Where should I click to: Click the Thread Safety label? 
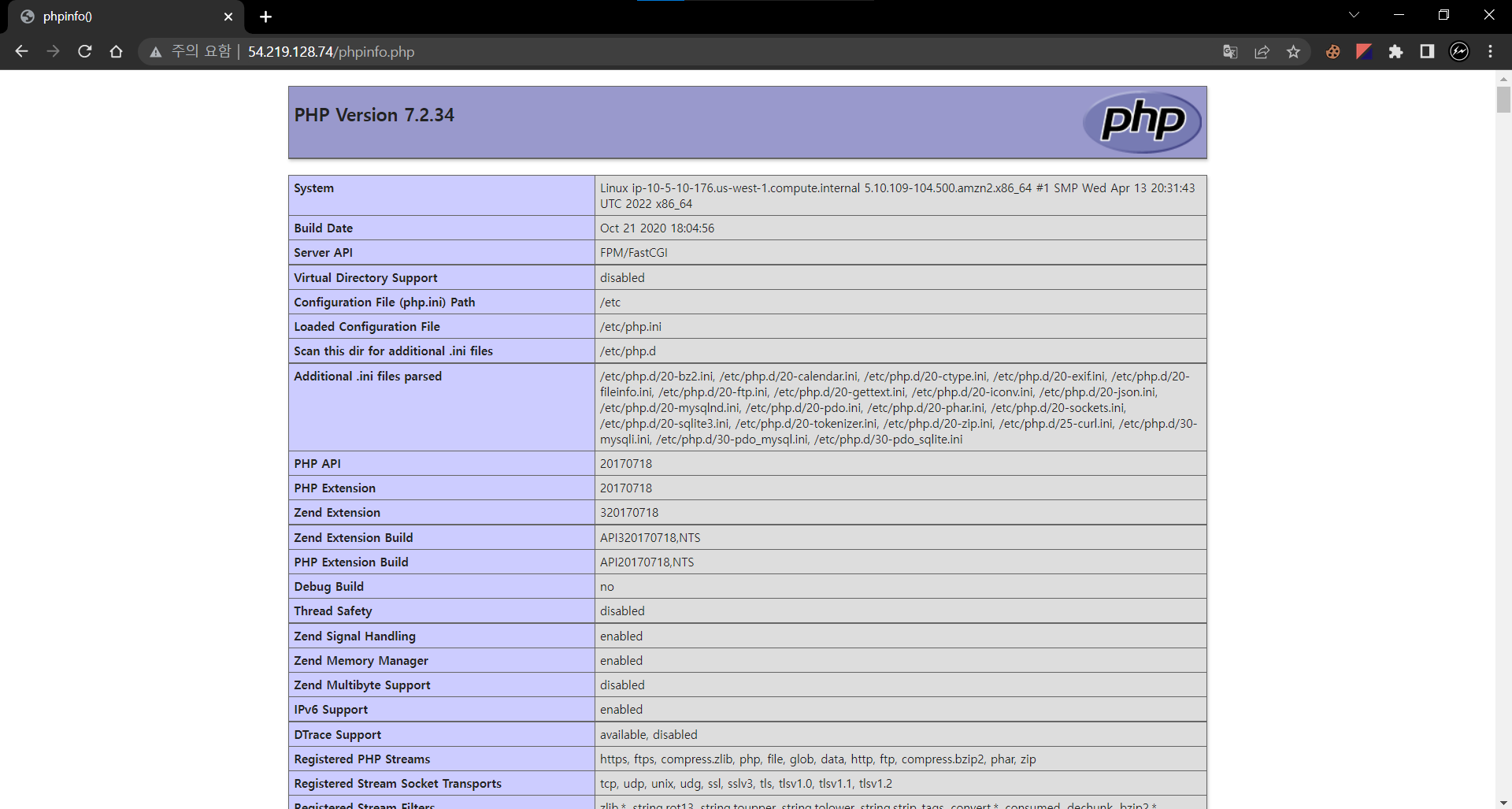[333, 611]
